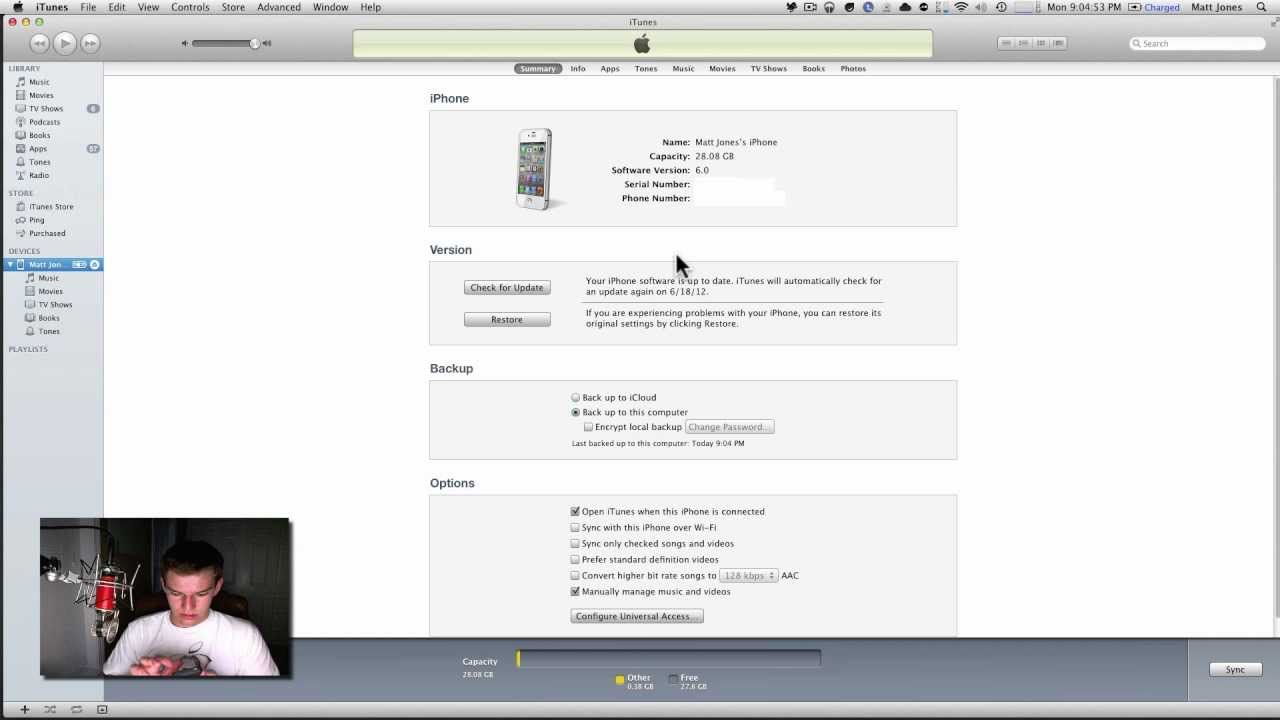The width and height of the screenshot is (1280, 720).
Task: Click the Capacity usage bar
Action: (668, 658)
